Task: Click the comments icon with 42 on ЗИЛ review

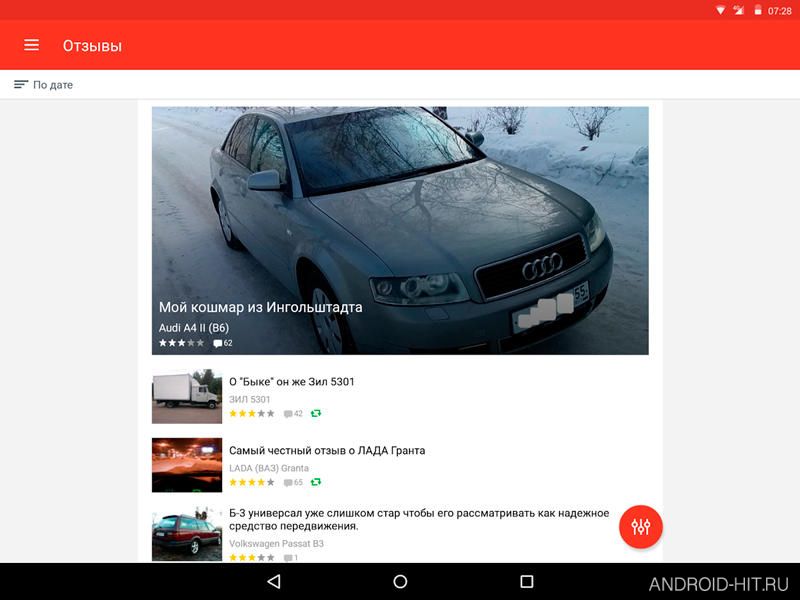Action: pos(293,414)
